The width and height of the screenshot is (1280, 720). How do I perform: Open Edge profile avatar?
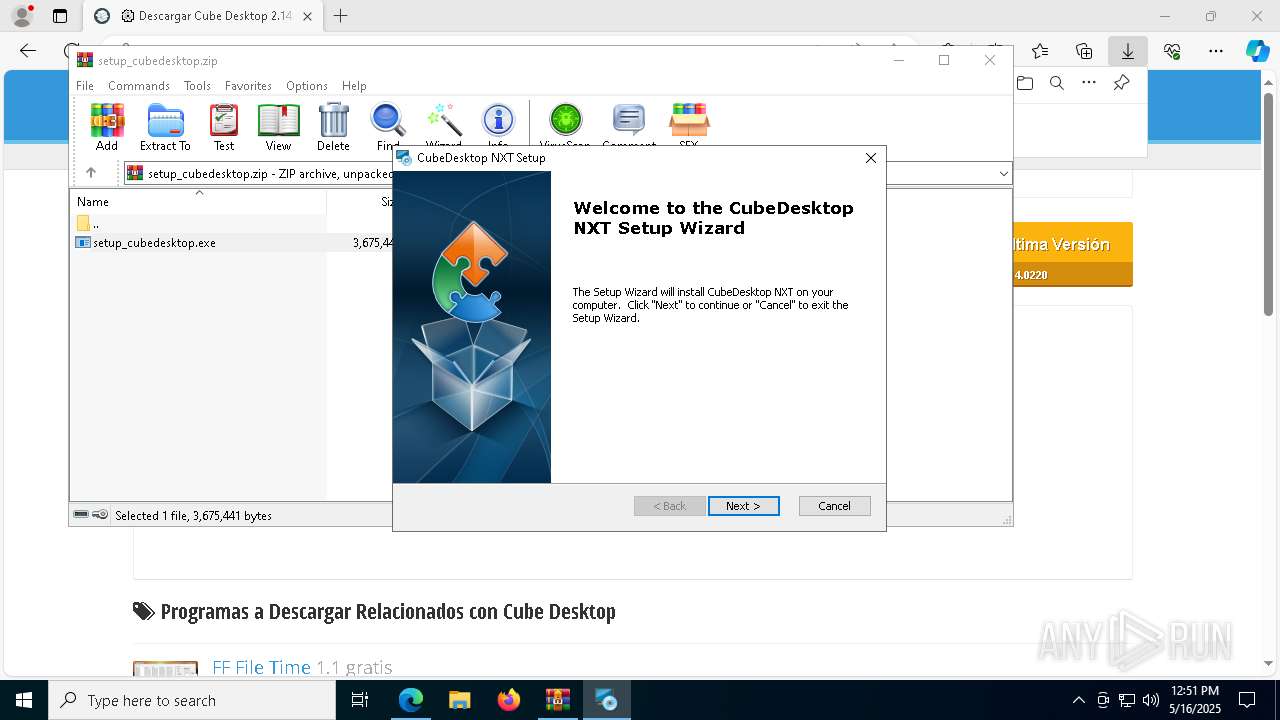(22, 16)
